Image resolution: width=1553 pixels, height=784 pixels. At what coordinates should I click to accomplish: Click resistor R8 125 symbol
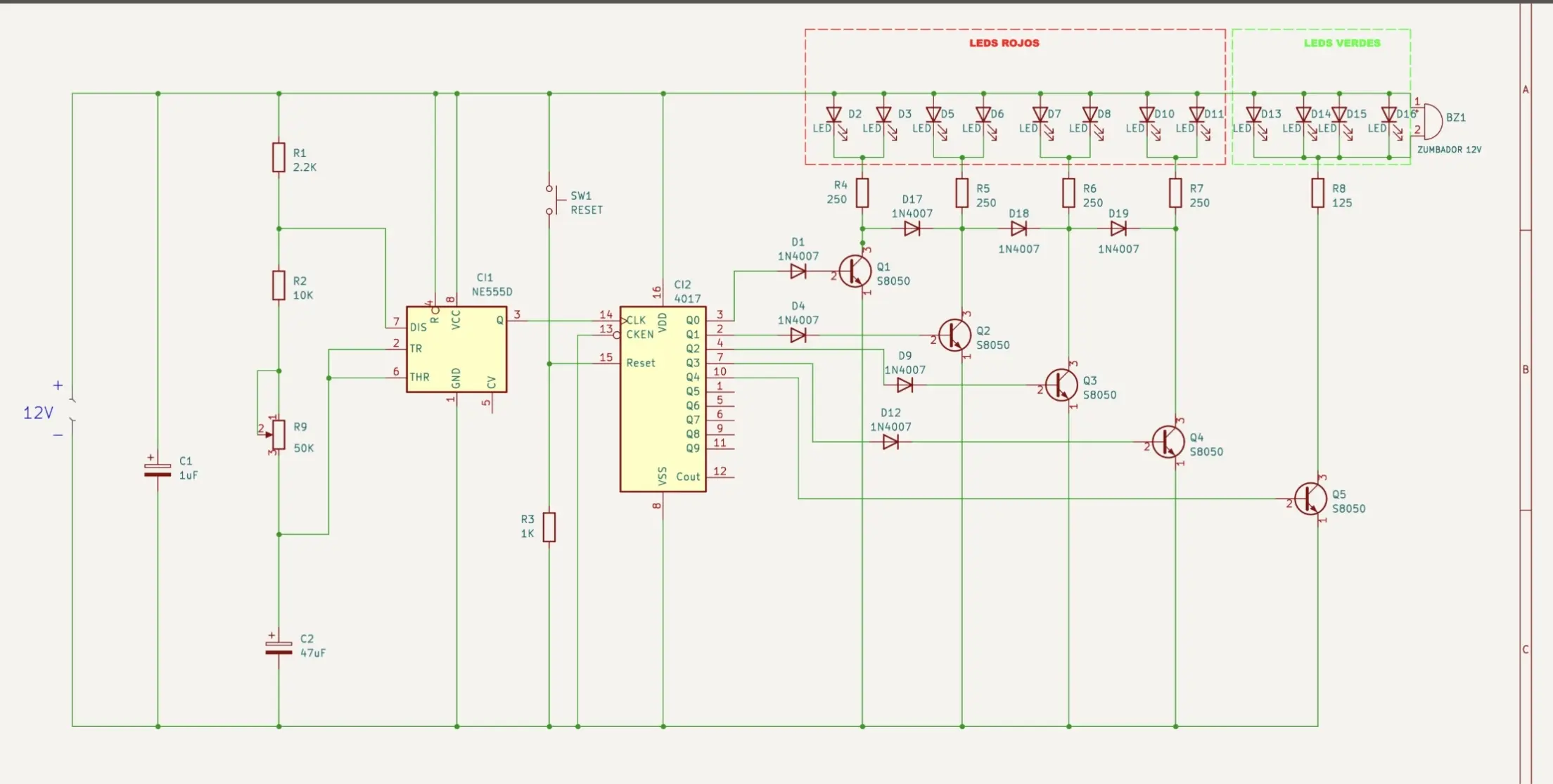tap(1317, 193)
